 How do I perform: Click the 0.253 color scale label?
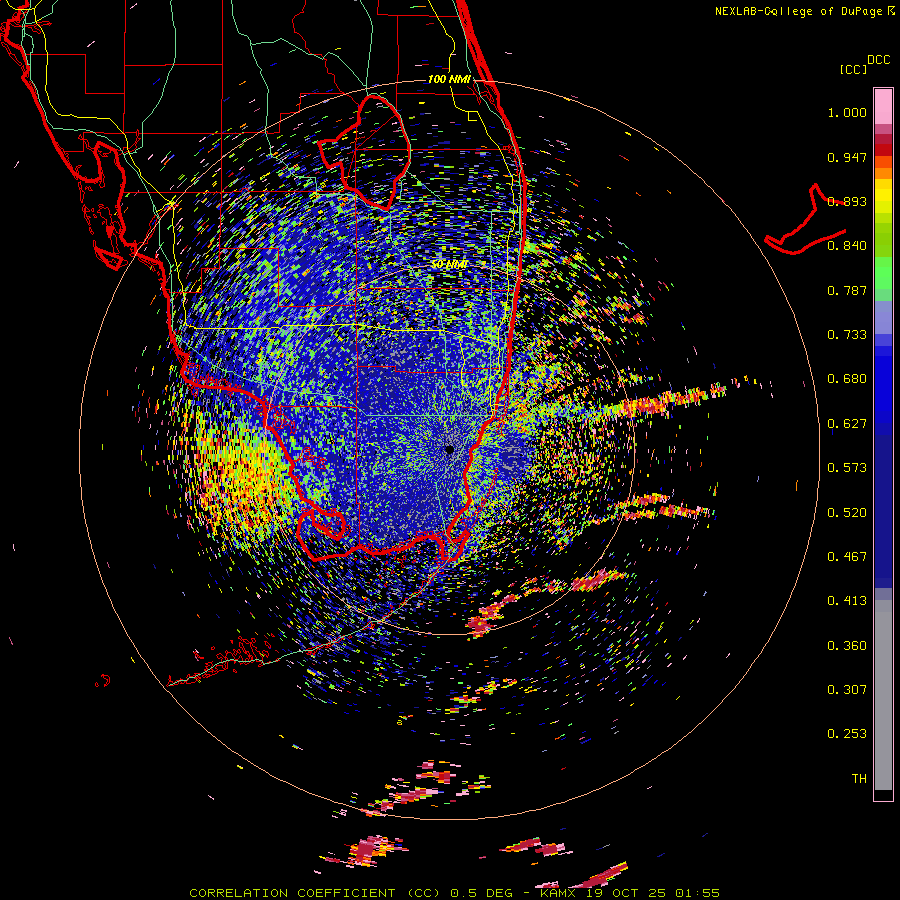pyautogui.click(x=847, y=734)
